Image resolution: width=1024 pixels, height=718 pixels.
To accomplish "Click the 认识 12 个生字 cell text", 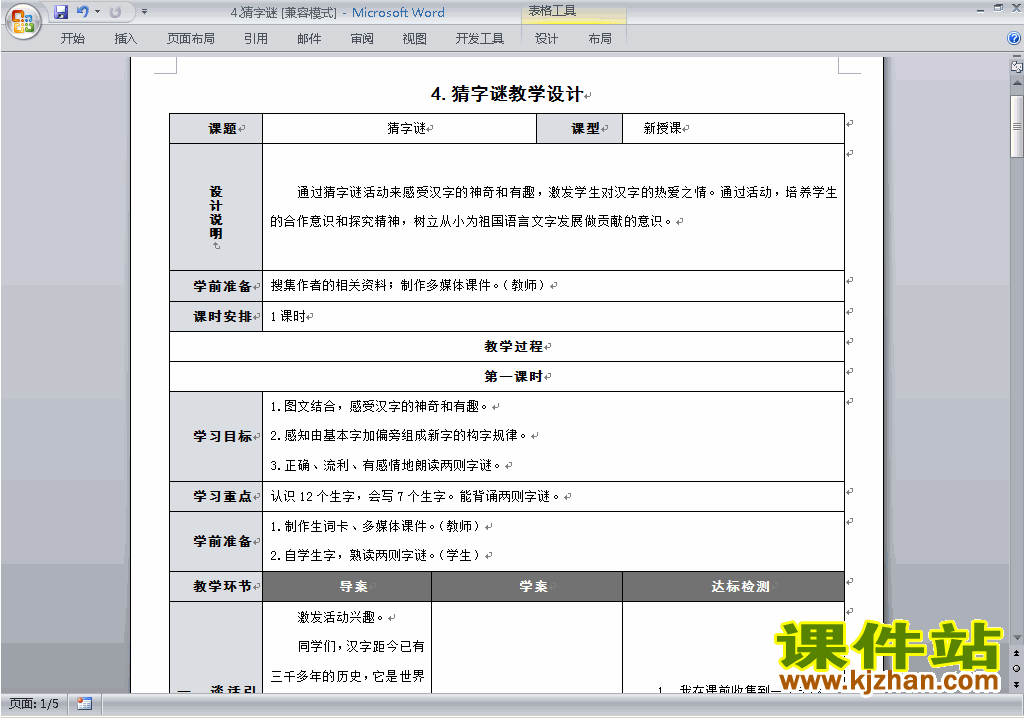I will 415,497.
